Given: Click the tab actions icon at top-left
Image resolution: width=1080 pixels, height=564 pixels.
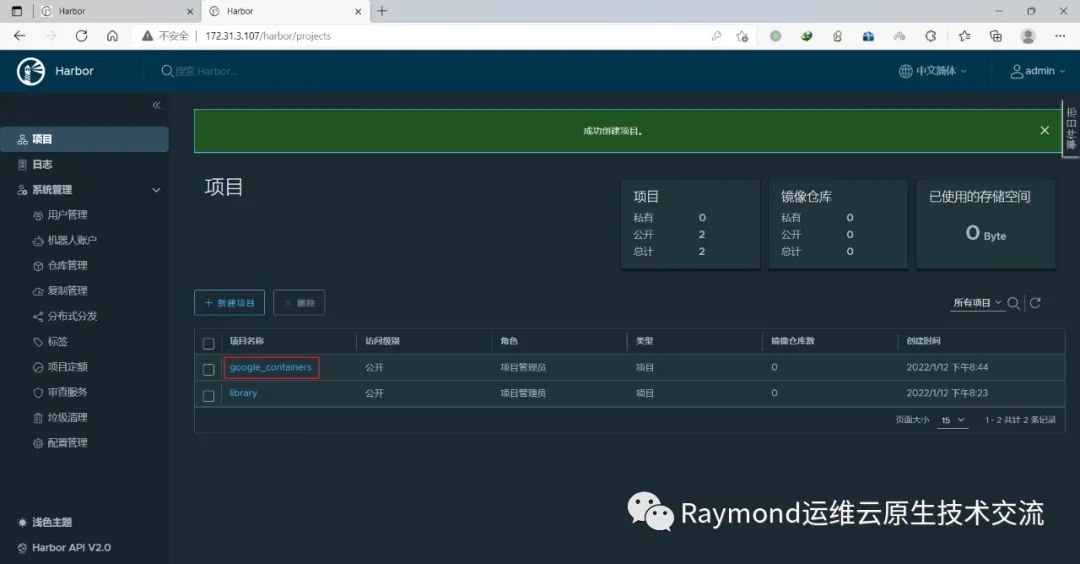Looking at the screenshot, I should pyautogui.click(x=17, y=11).
